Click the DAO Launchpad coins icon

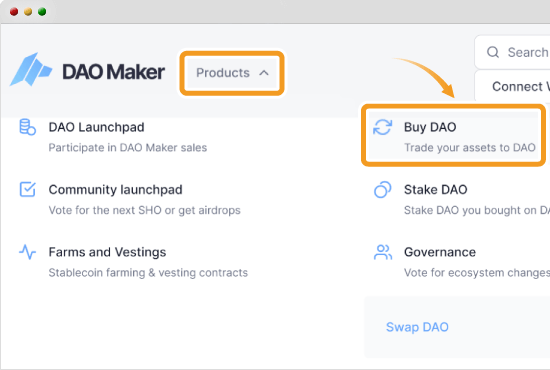27,127
